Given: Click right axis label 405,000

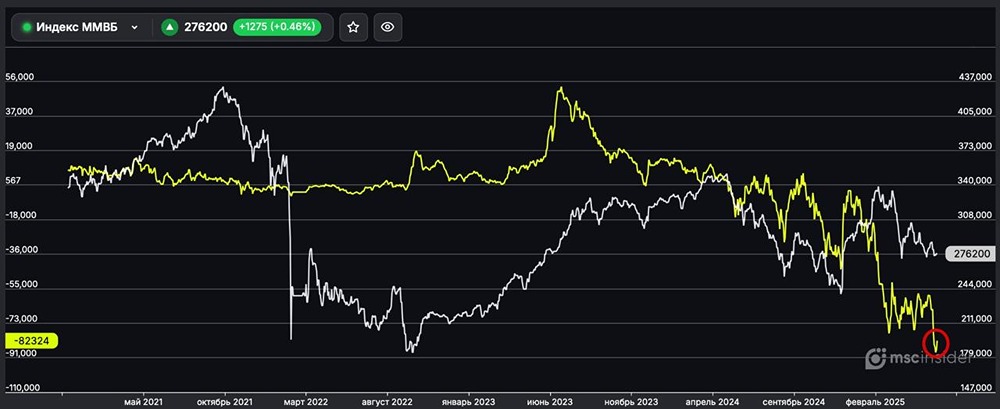Looking at the screenshot, I should pos(974,112).
